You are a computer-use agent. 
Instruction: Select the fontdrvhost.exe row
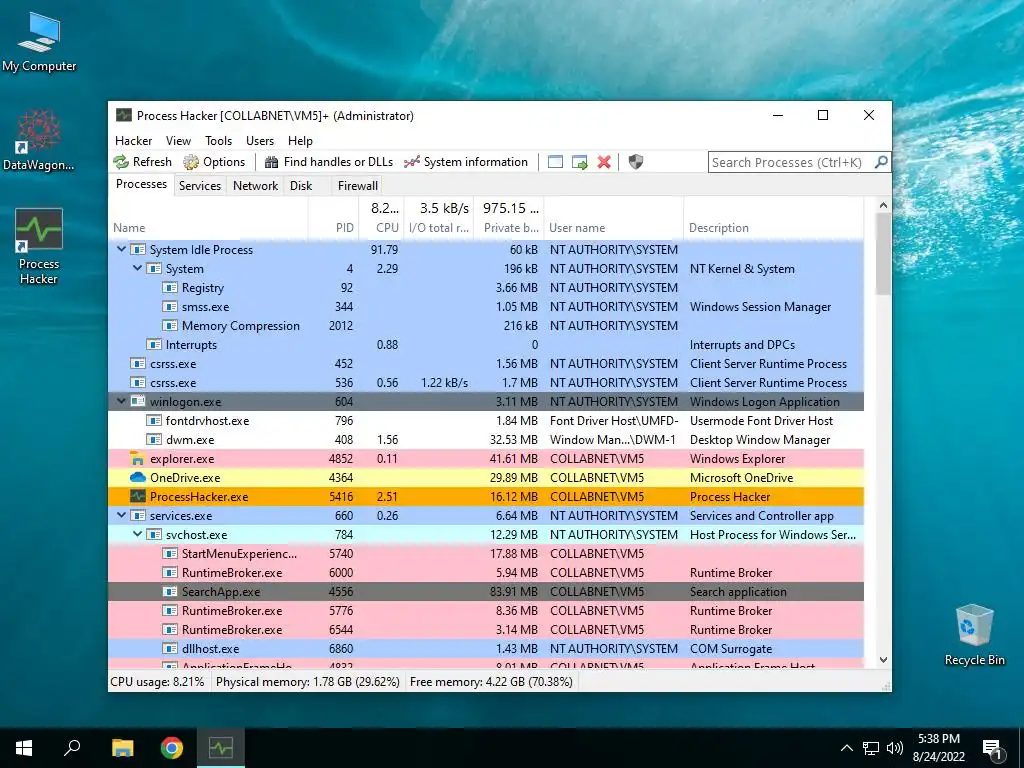click(486, 421)
